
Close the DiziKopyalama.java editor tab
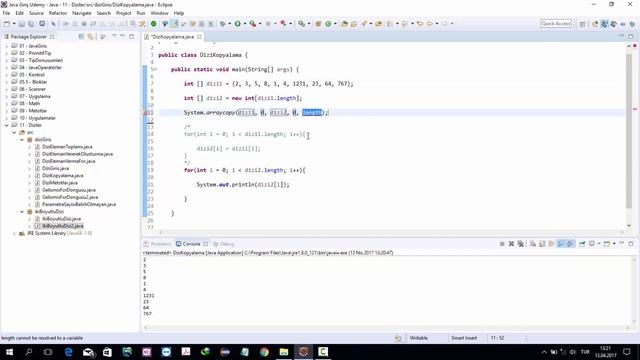click(199, 37)
